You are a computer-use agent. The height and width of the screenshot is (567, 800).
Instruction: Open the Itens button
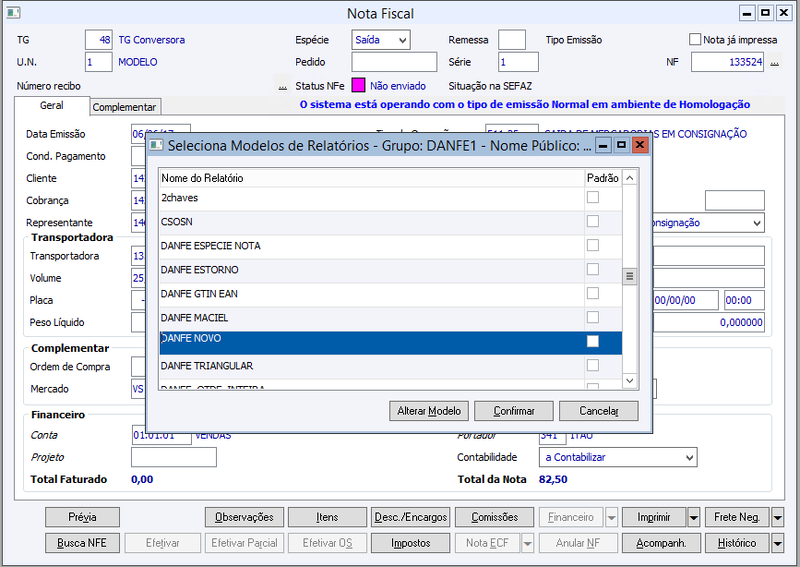tap(327, 517)
